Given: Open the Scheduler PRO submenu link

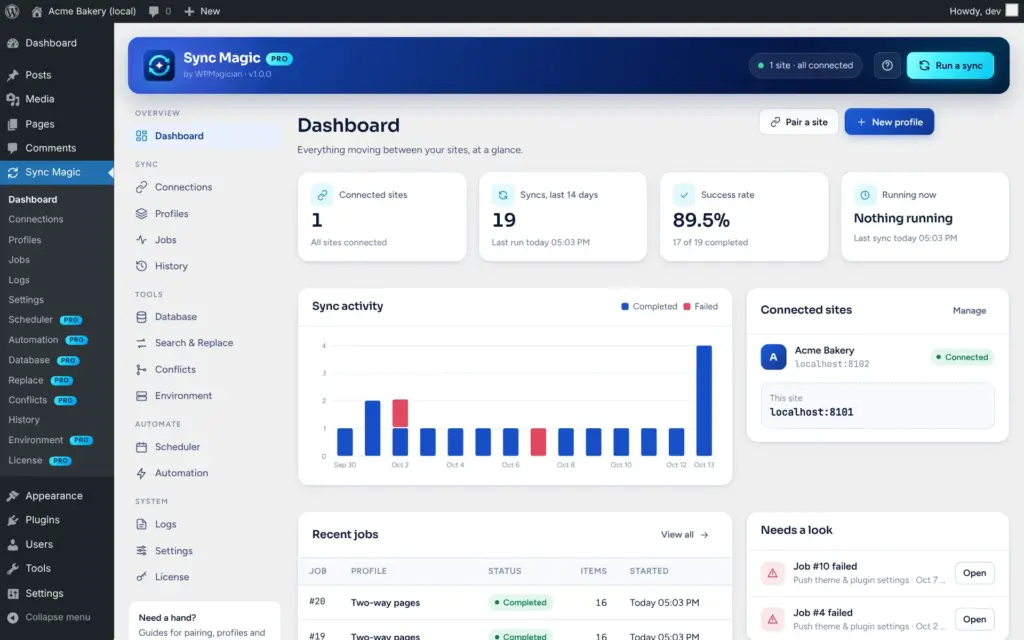Looking at the screenshot, I should click(x=44, y=320).
